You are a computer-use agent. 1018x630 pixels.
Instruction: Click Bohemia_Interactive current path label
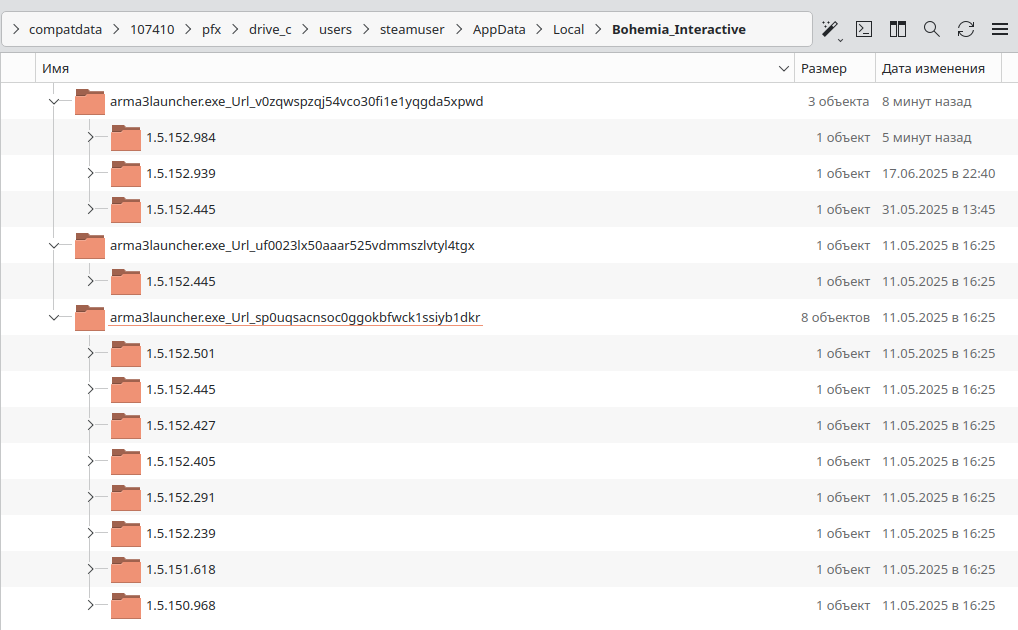tap(679, 30)
